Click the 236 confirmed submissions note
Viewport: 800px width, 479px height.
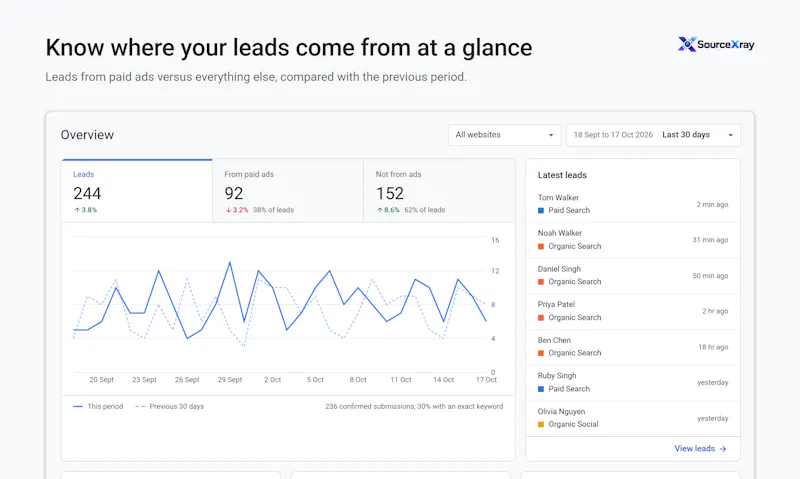pos(414,407)
